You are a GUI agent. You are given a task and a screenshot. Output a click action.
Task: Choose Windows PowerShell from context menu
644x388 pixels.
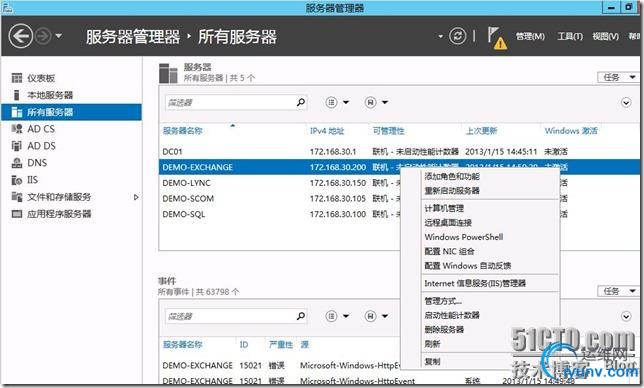464,237
